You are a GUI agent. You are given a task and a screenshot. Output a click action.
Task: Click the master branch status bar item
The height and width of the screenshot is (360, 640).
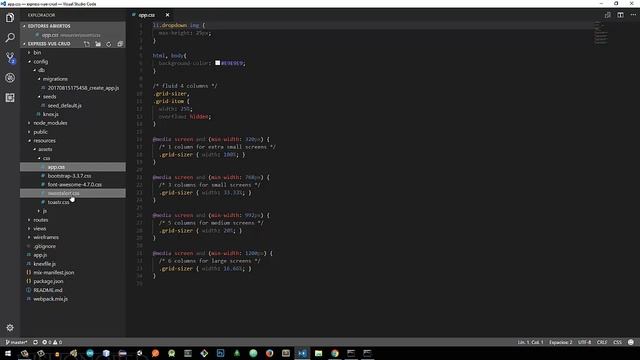coord(16,342)
